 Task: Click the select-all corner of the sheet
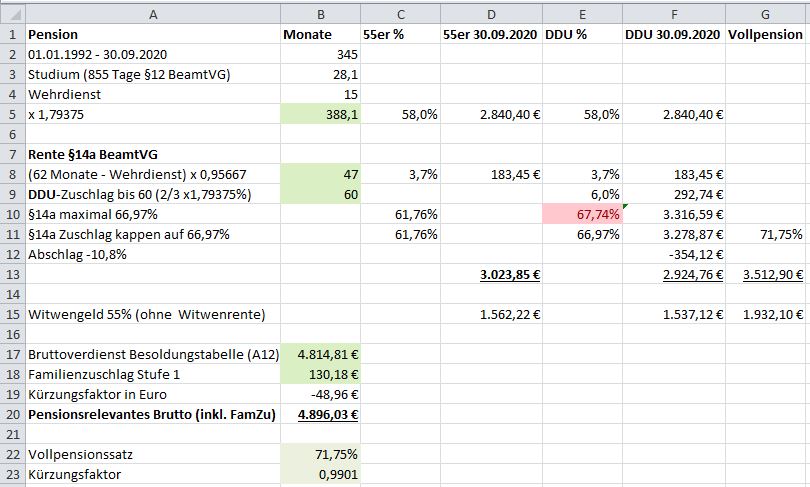[x=11, y=11]
